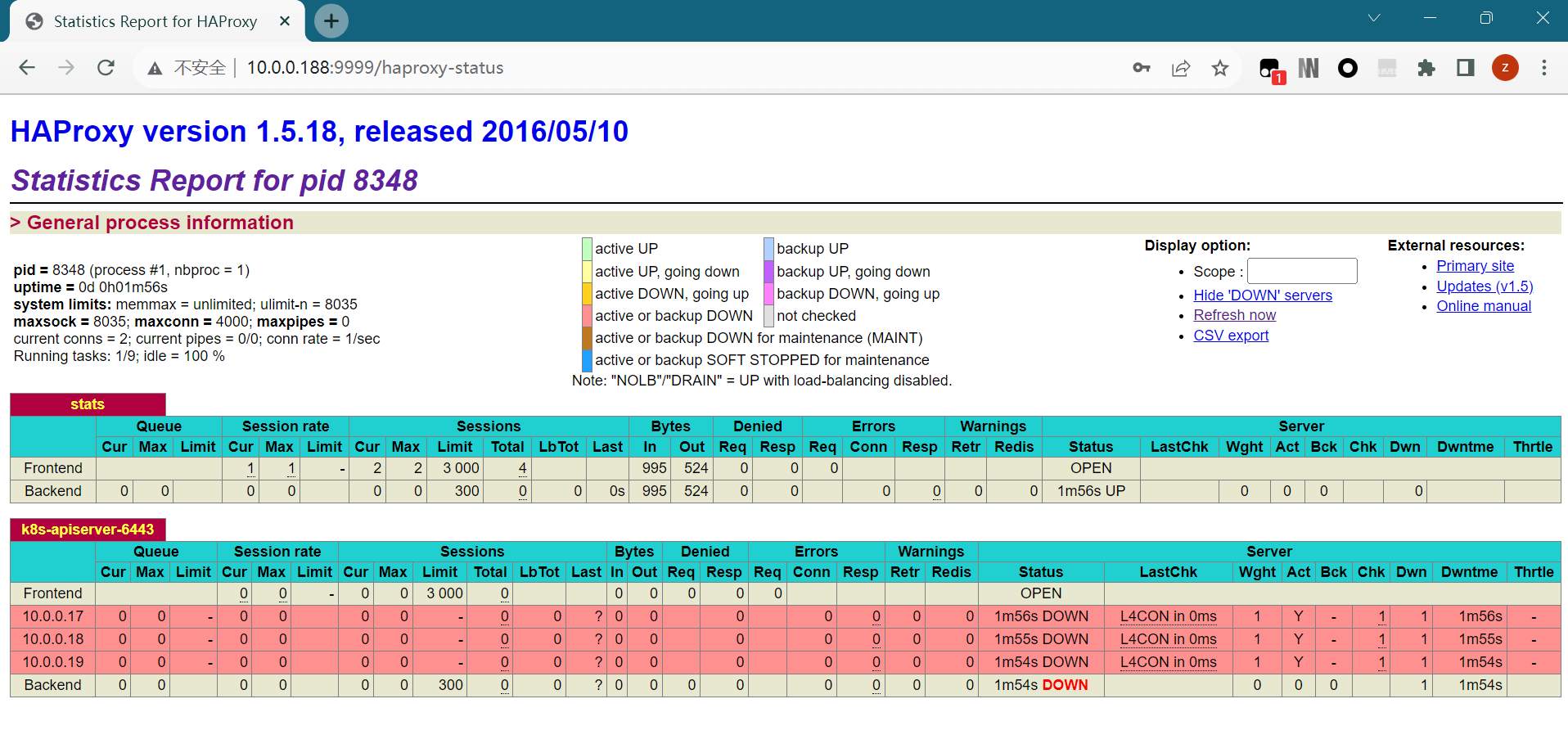The width and height of the screenshot is (1568, 744).
Task: Click L4CON in 0ms for 10.0.0.18
Action: [x=1168, y=639]
